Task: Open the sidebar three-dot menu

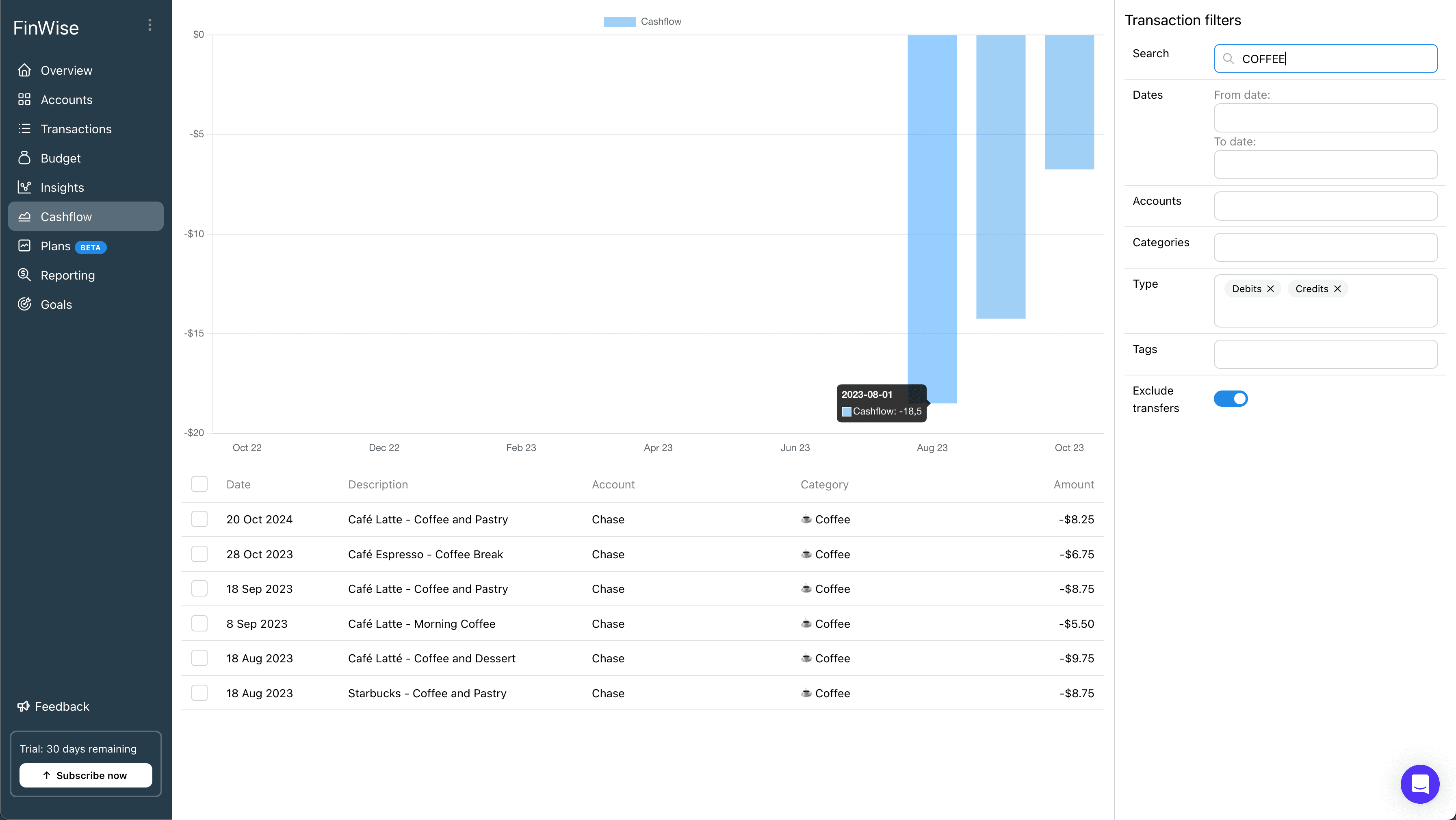Action: pos(150,25)
